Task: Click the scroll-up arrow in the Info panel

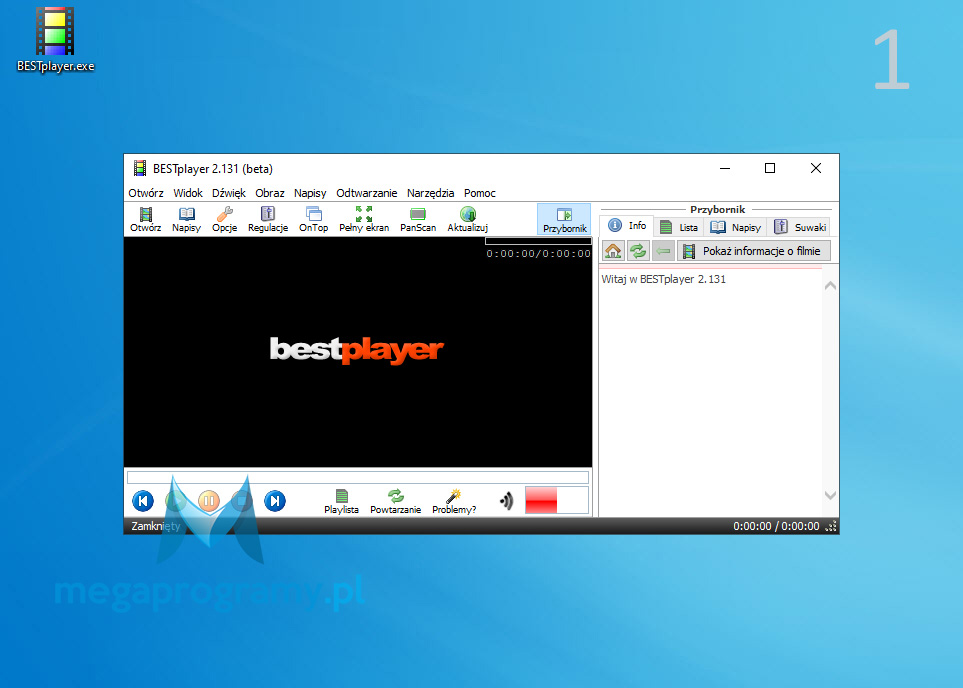Action: point(830,285)
